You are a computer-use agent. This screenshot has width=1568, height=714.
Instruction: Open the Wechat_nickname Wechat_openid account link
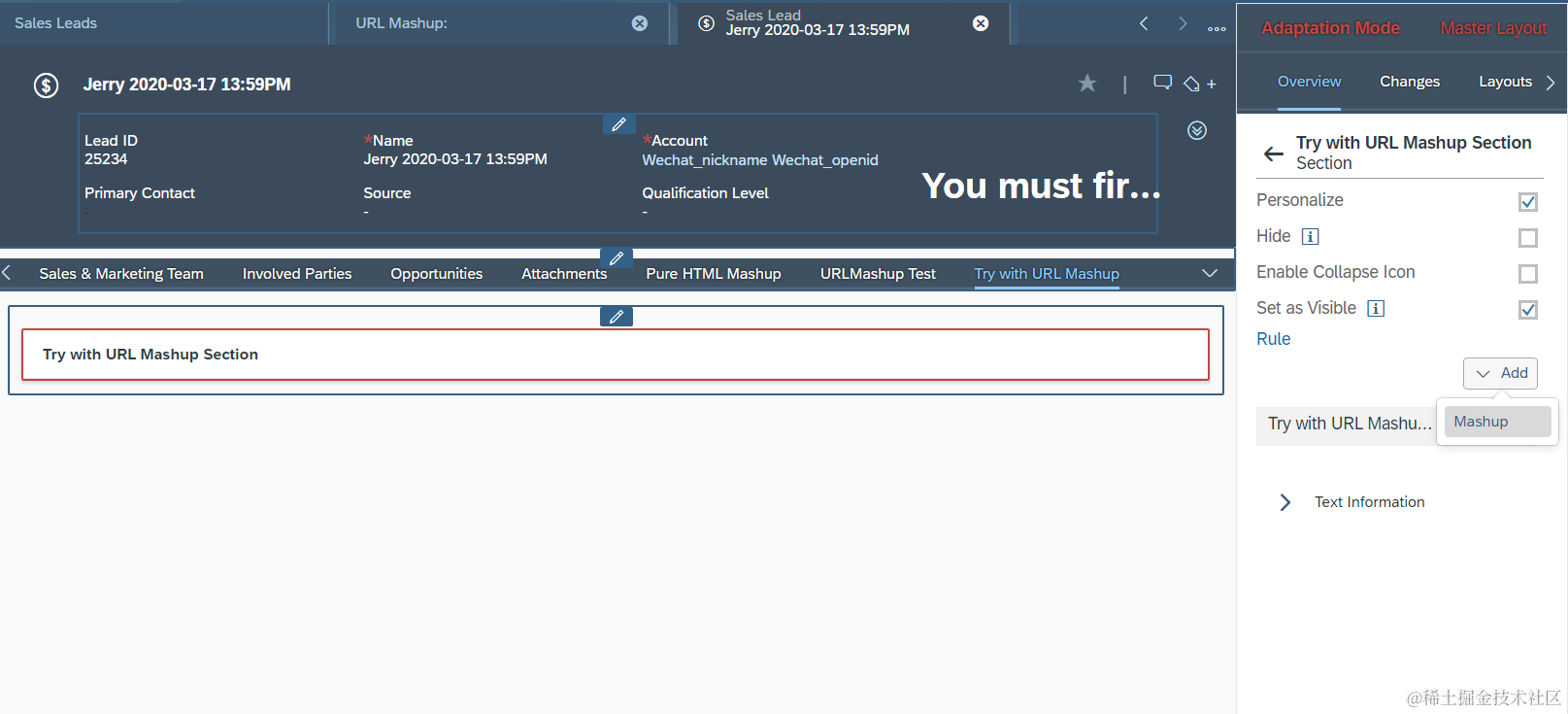(760, 160)
